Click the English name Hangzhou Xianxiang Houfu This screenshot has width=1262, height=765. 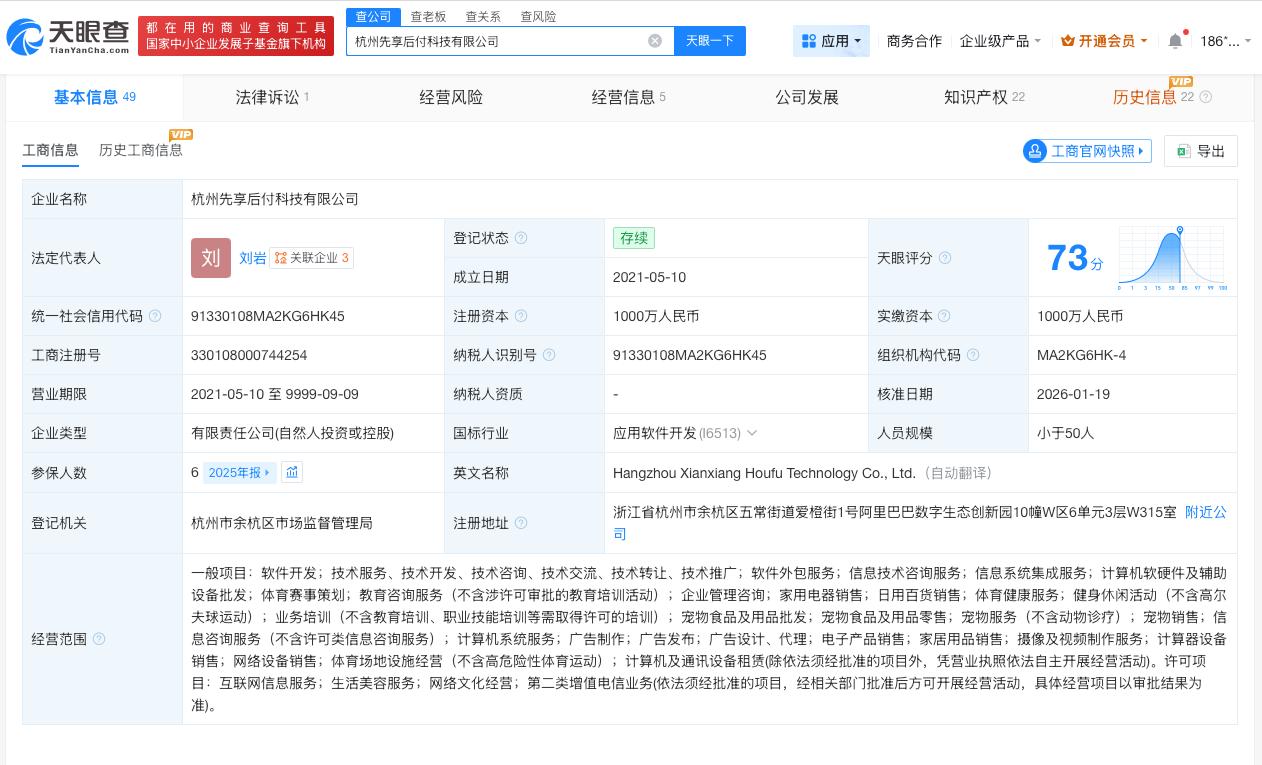point(764,473)
